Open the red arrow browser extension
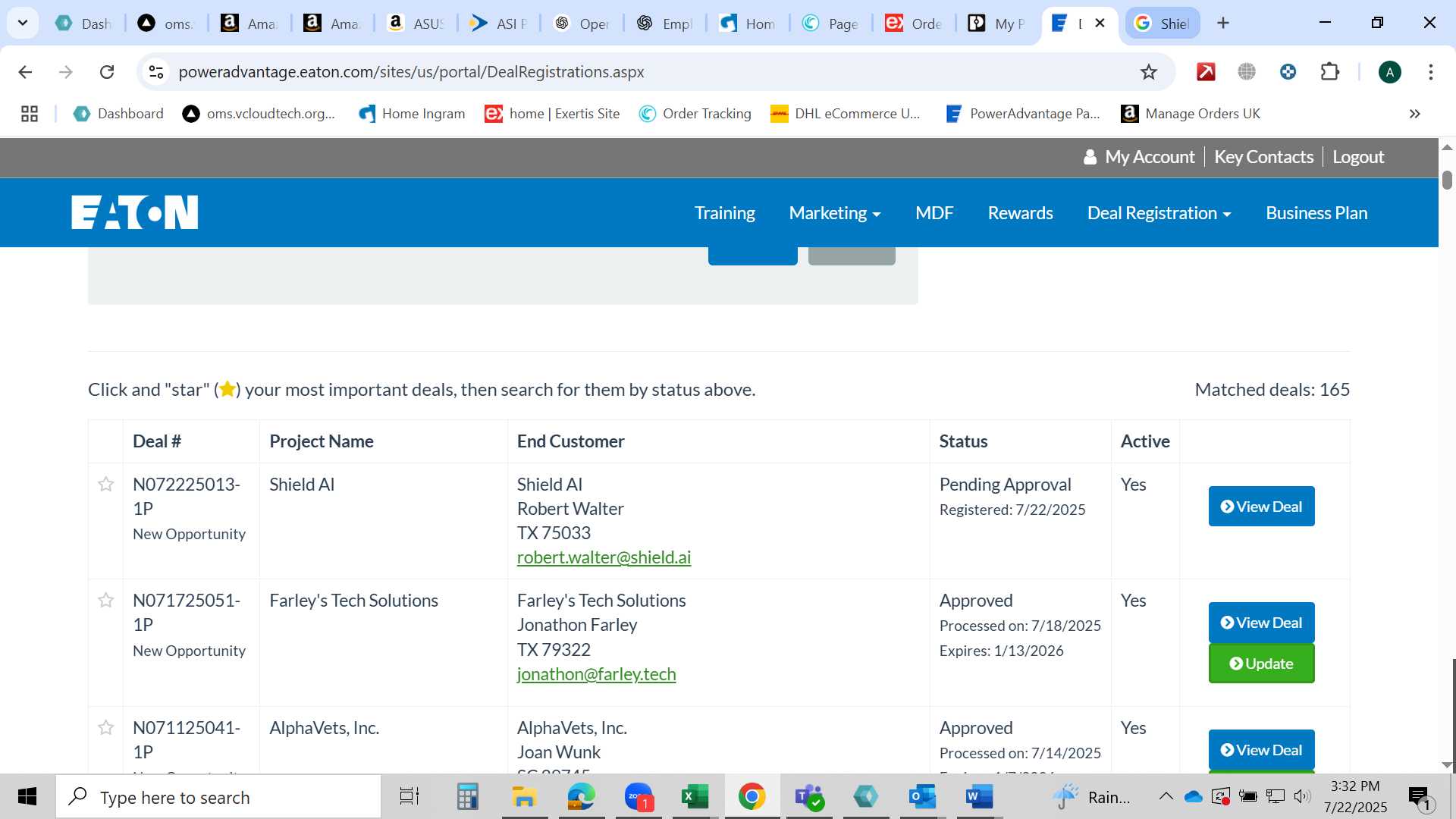Image resolution: width=1456 pixels, height=819 pixels. tap(1206, 72)
